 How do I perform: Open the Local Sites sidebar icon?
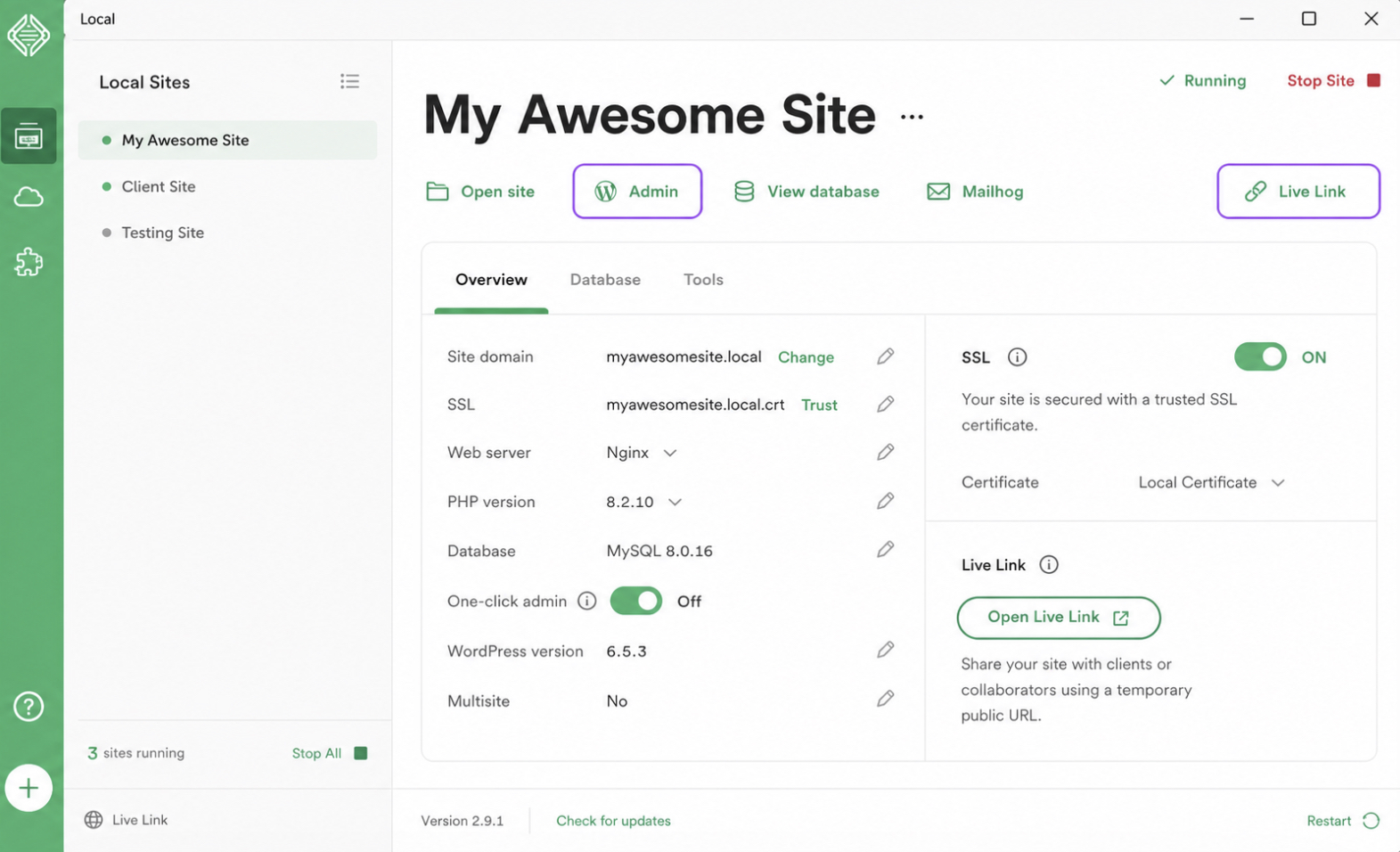(29, 136)
